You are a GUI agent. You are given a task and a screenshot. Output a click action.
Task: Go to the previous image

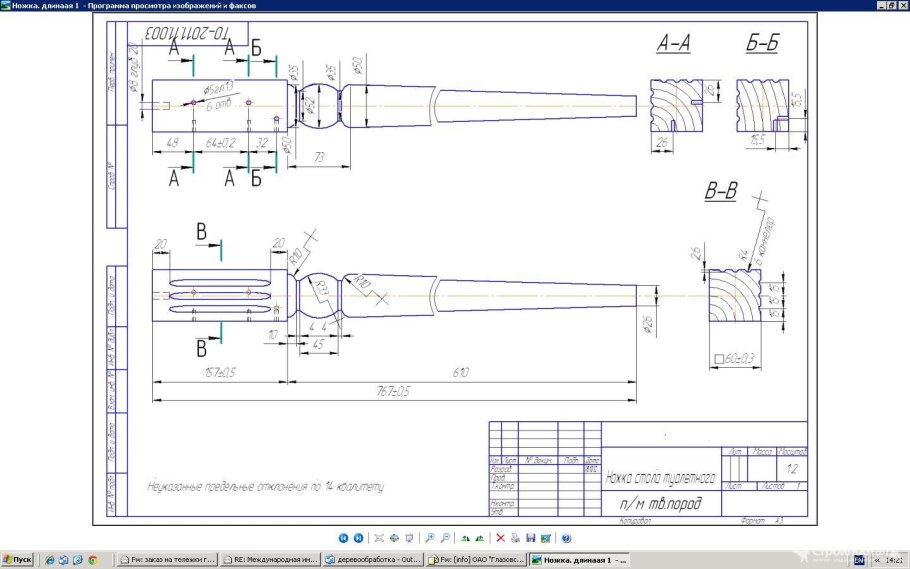point(344,537)
